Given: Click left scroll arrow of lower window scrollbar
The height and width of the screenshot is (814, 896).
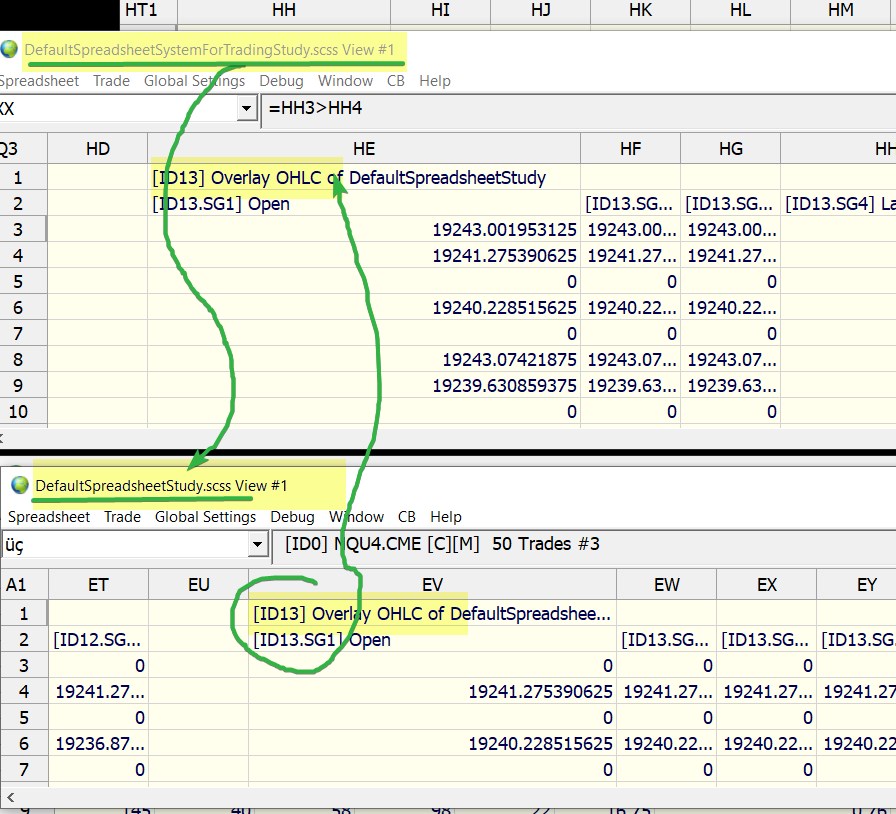Looking at the screenshot, I should coord(10,796).
